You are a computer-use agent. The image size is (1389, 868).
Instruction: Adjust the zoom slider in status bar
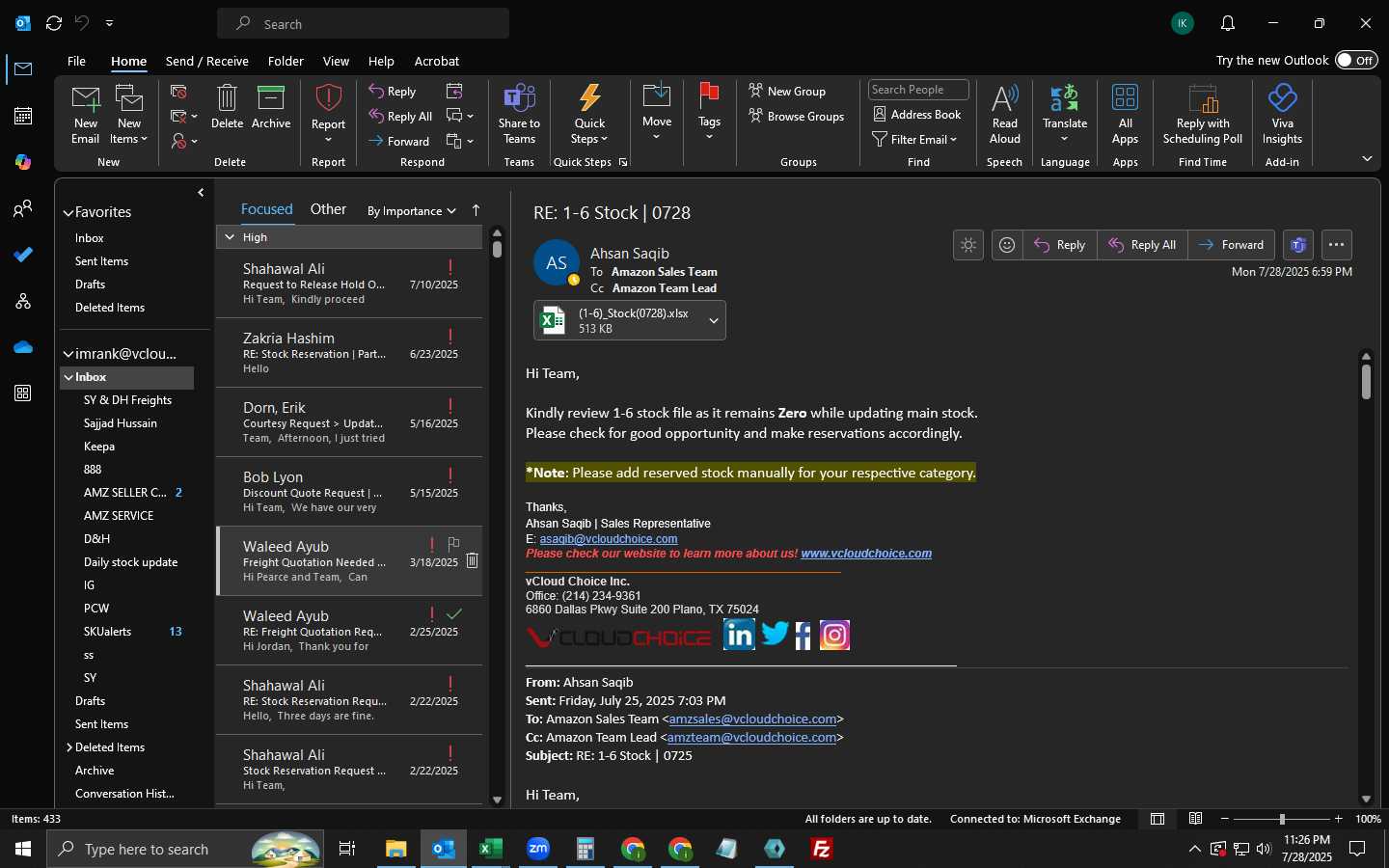click(1282, 819)
